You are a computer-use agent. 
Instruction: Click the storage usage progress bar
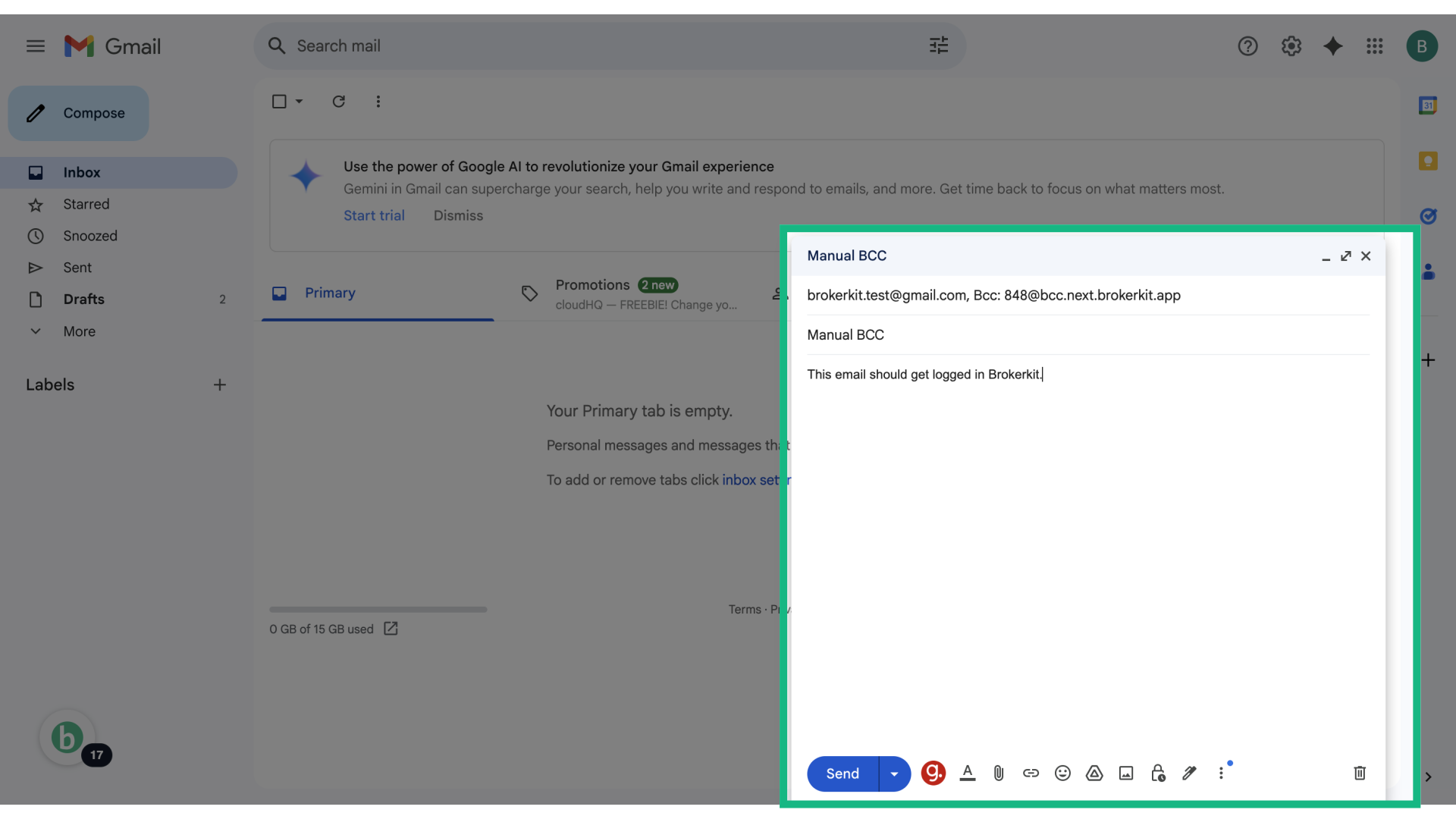click(x=378, y=609)
